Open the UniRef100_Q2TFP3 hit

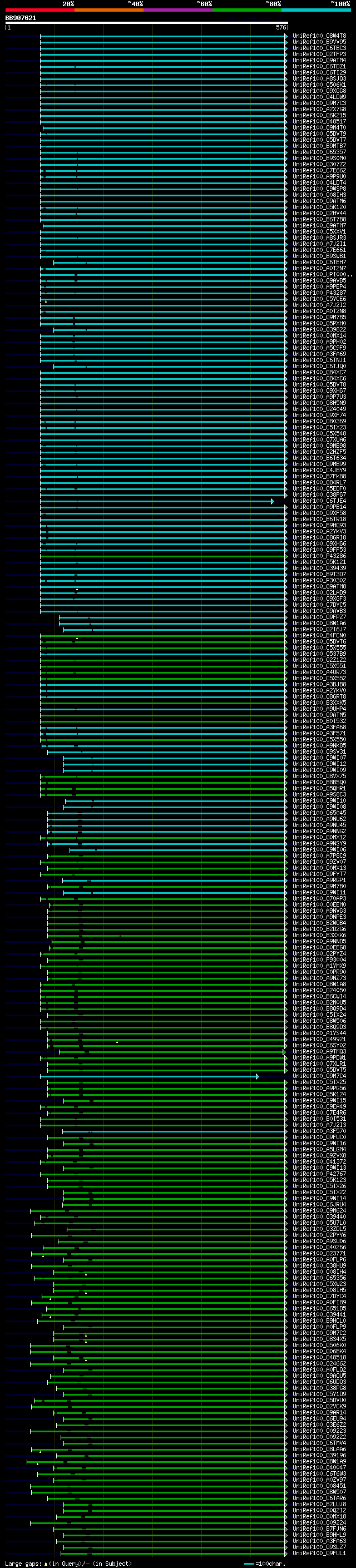[319, 54]
